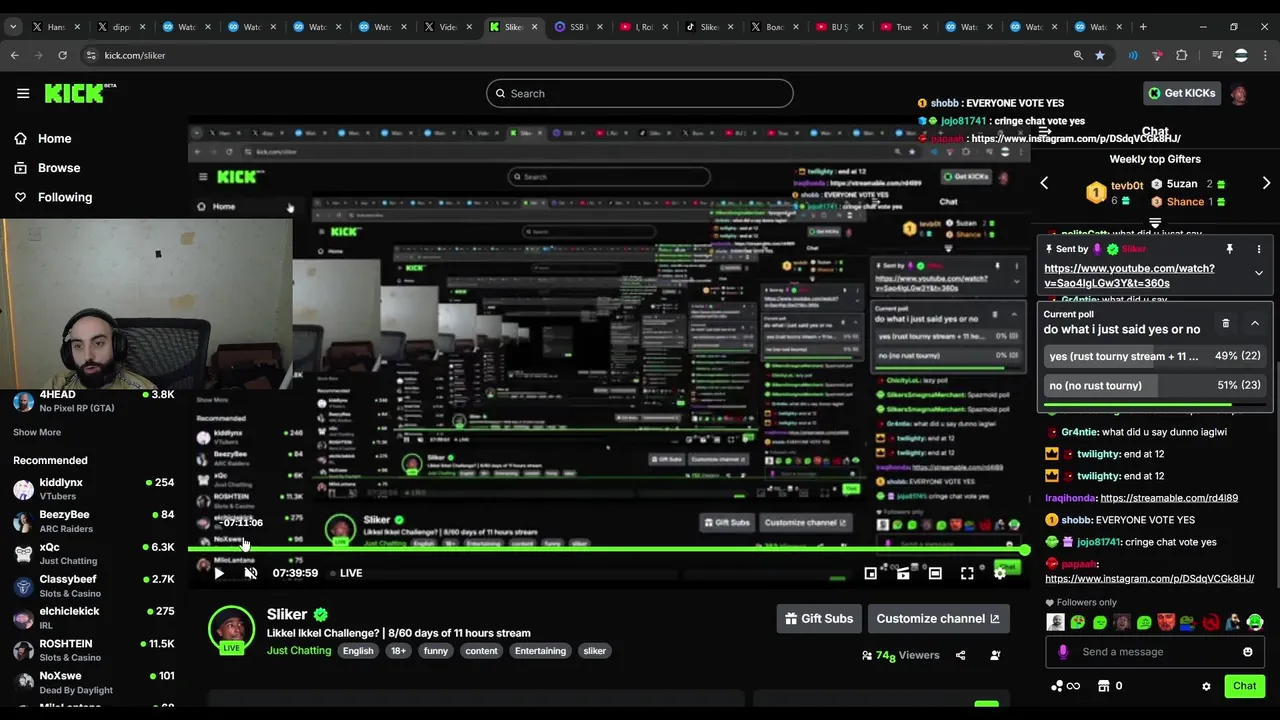Open the kiddlynx recommended channel
Viewport: 1280px width, 720px height.
click(x=93, y=488)
